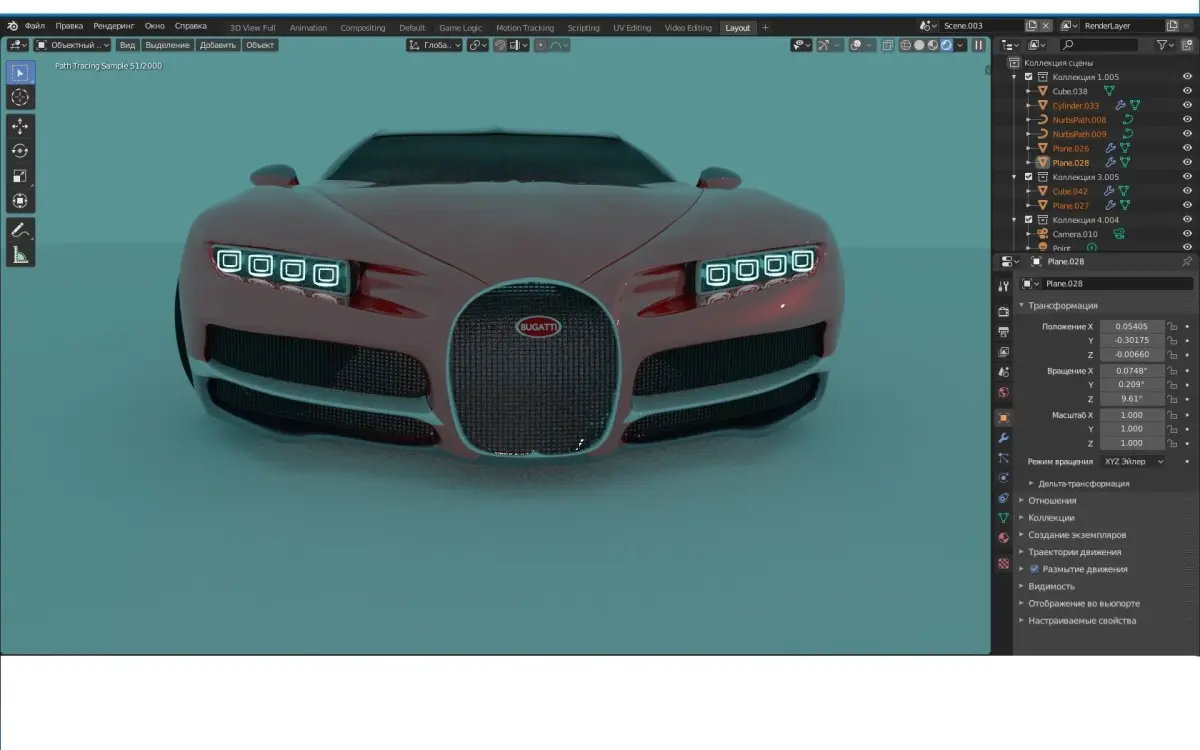Open the Render properties tab icon
Image resolution: width=1200 pixels, height=750 pixels.
click(x=1003, y=311)
